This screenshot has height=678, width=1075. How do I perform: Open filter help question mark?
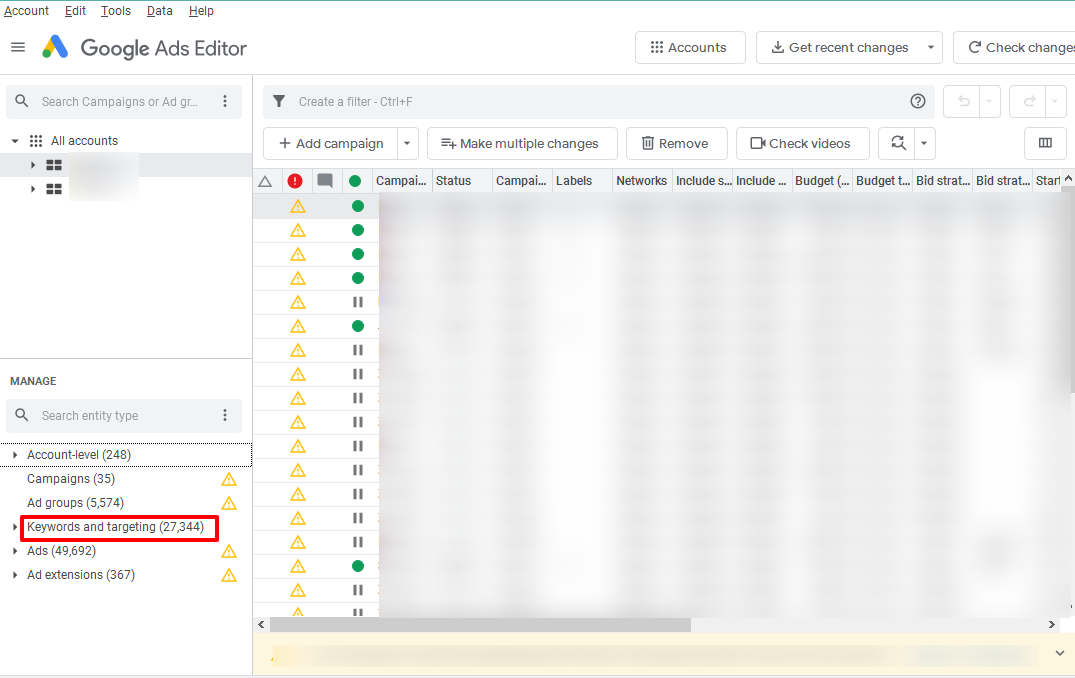pyautogui.click(x=918, y=101)
